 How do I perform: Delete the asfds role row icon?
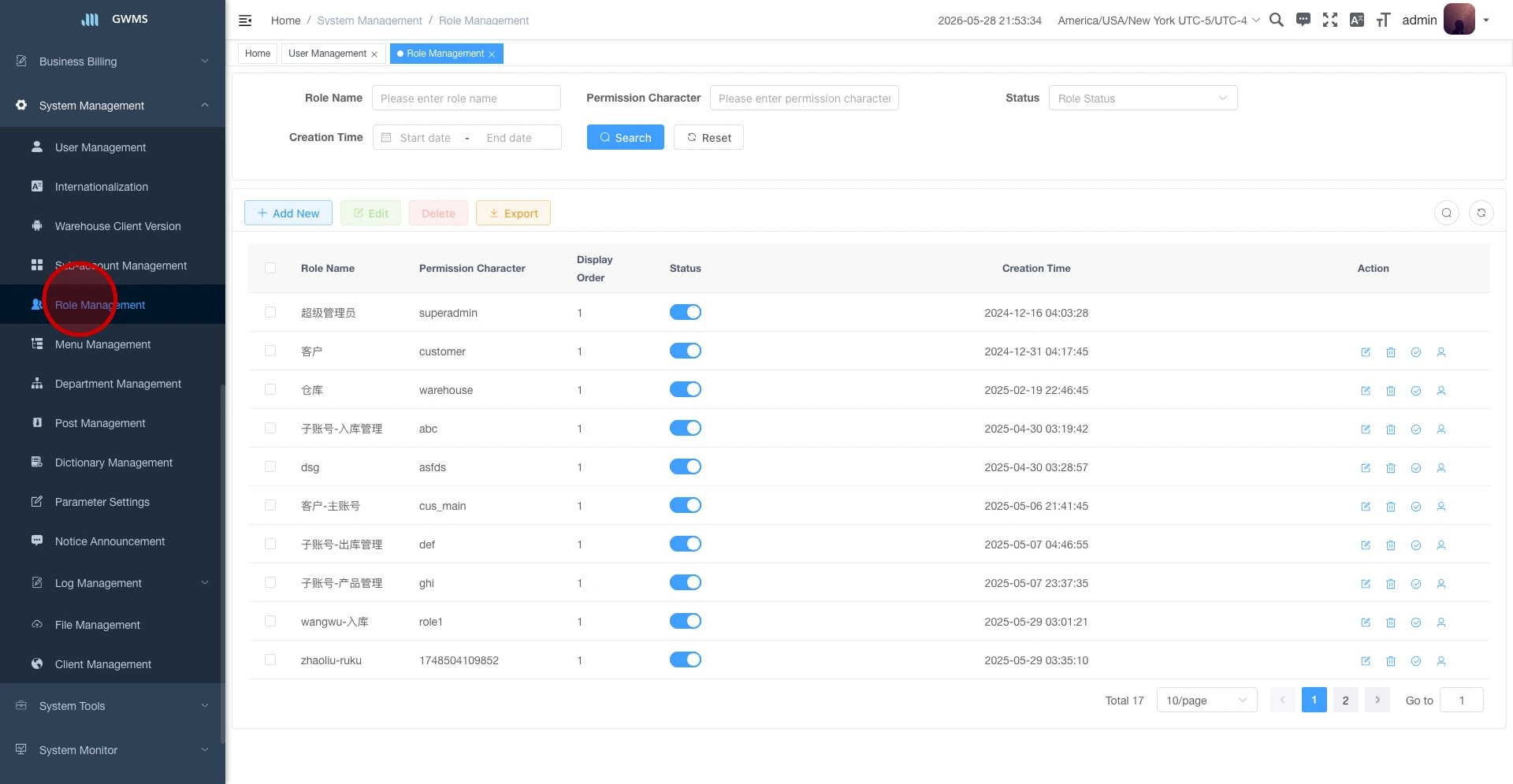(x=1391, y=468)
